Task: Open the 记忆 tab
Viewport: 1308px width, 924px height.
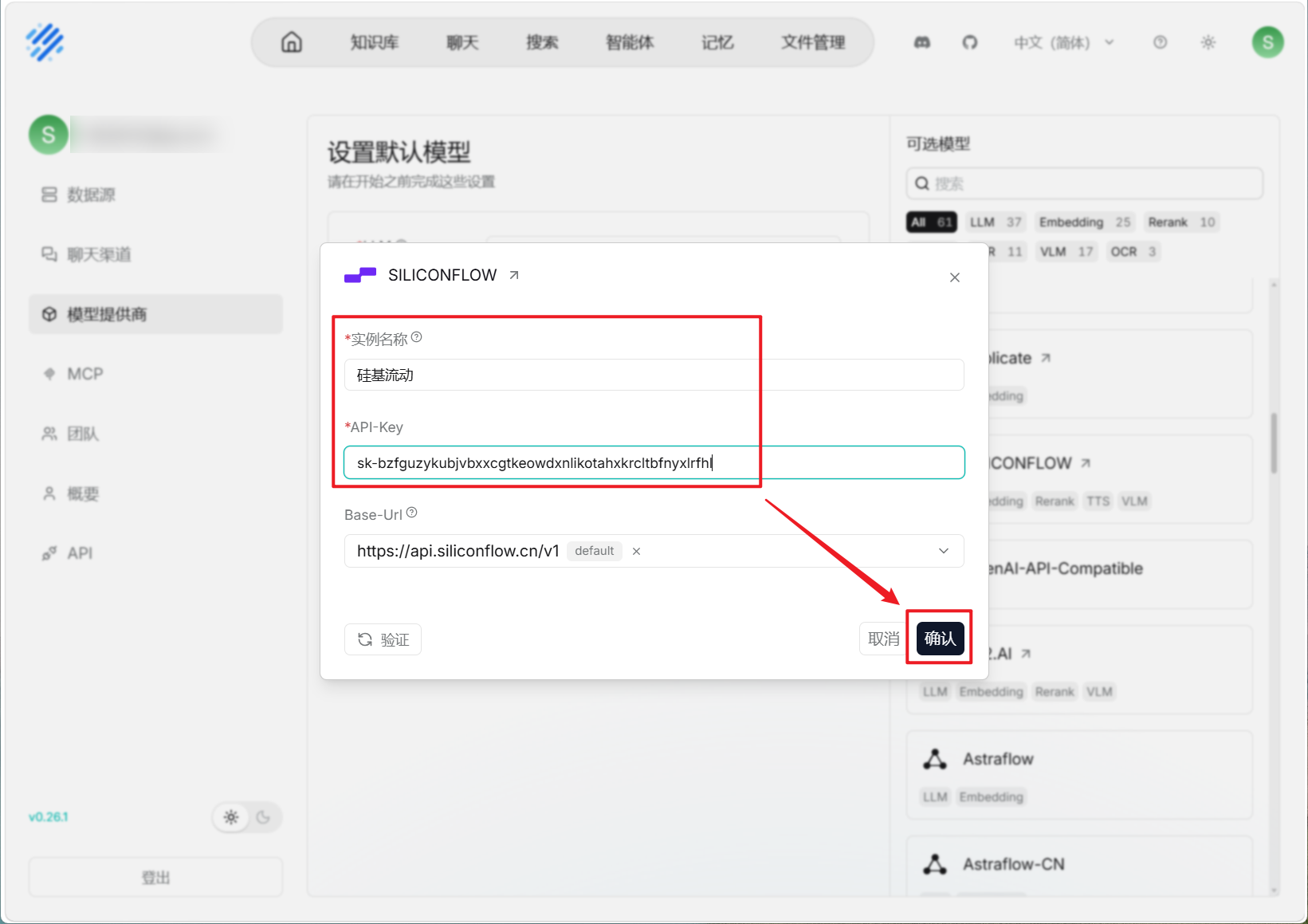Action: click(x=717, y=42)
